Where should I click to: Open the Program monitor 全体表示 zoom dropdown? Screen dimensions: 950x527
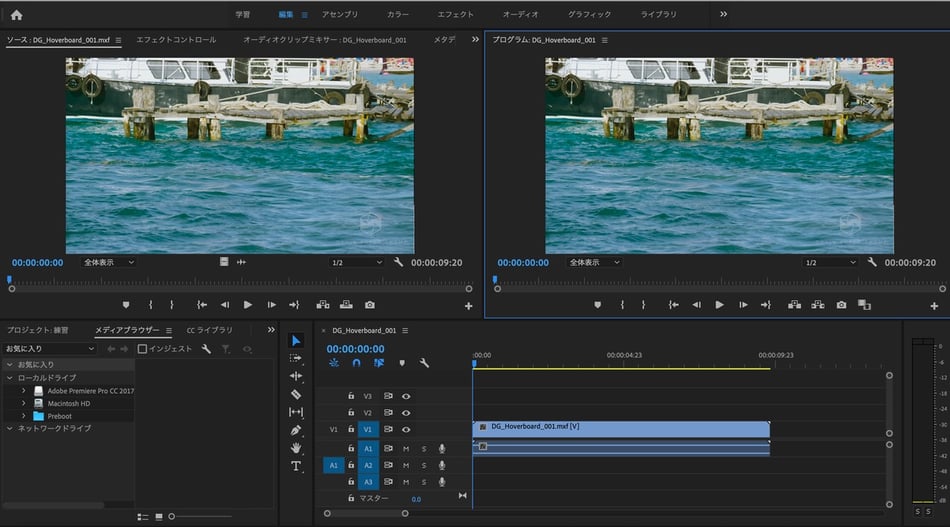(593, 262)
